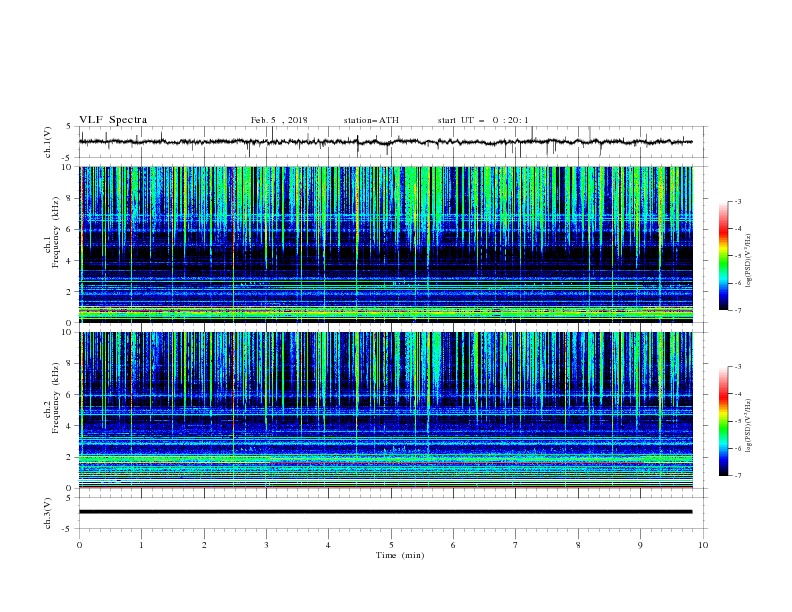Click the ch.2 colorbar 'log(PSD)(V²/Hz)' label
Image resolution: width=792 pixels, height=612 pixels.
point(748,425)
